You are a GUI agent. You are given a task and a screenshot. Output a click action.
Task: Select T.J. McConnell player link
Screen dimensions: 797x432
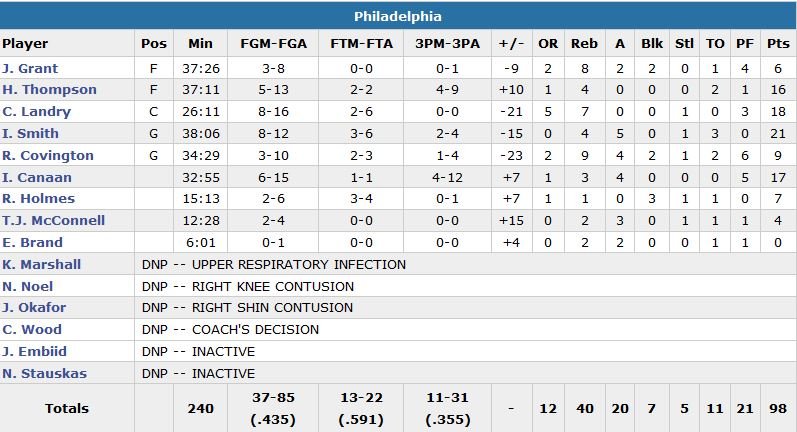[53, 221]
